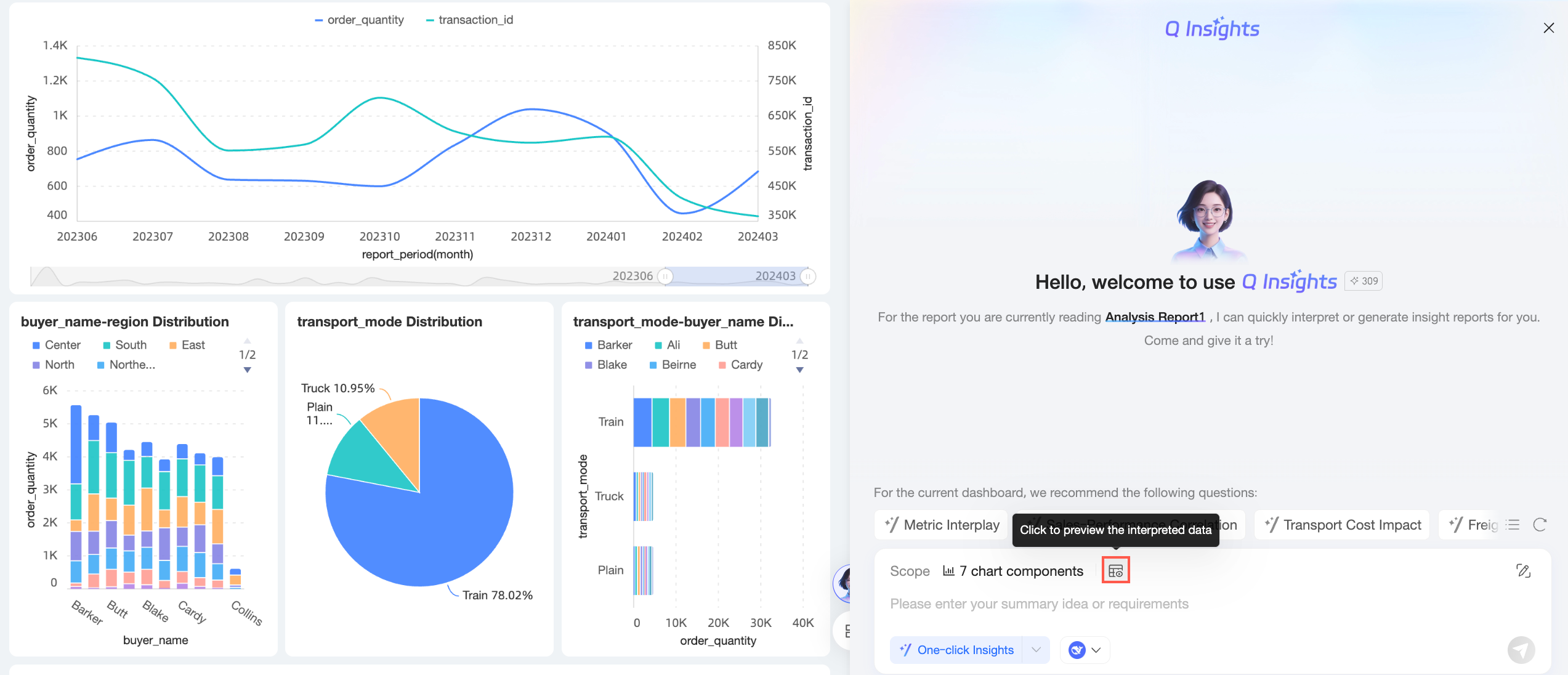Refresh the recommended questions
Image resolution: width=1568 pixels, height=675 pixels.
[1540, 525]
